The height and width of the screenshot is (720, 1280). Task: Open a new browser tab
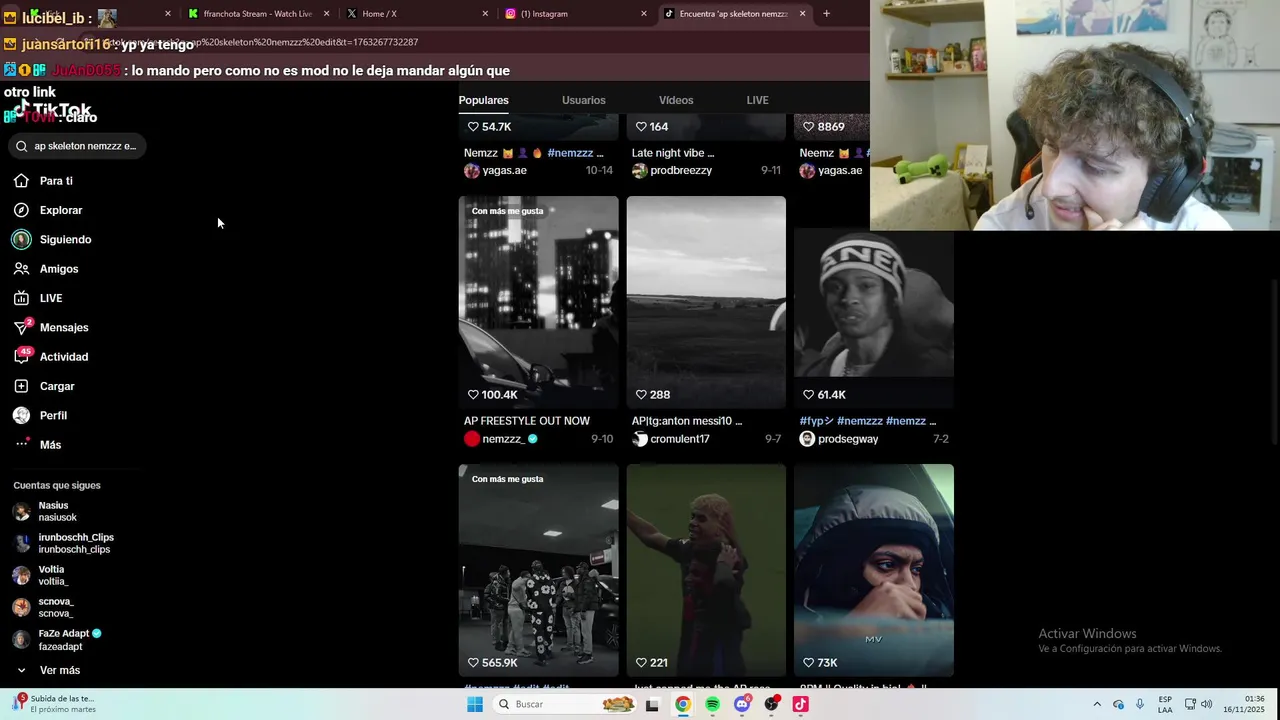click(x=826, y=14)
